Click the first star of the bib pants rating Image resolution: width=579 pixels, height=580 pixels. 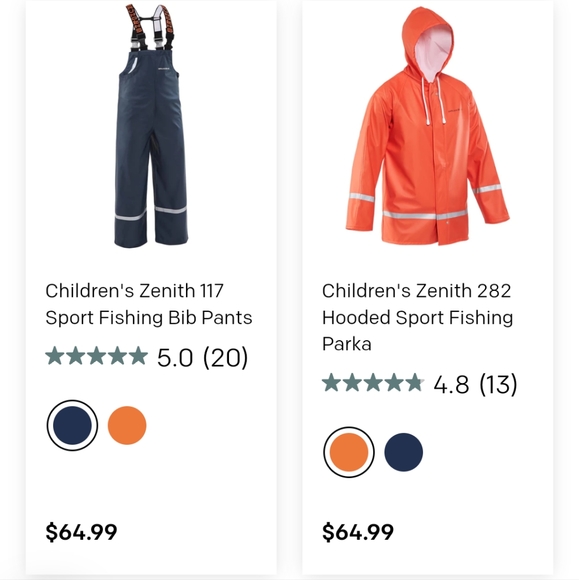coord(55,356)
